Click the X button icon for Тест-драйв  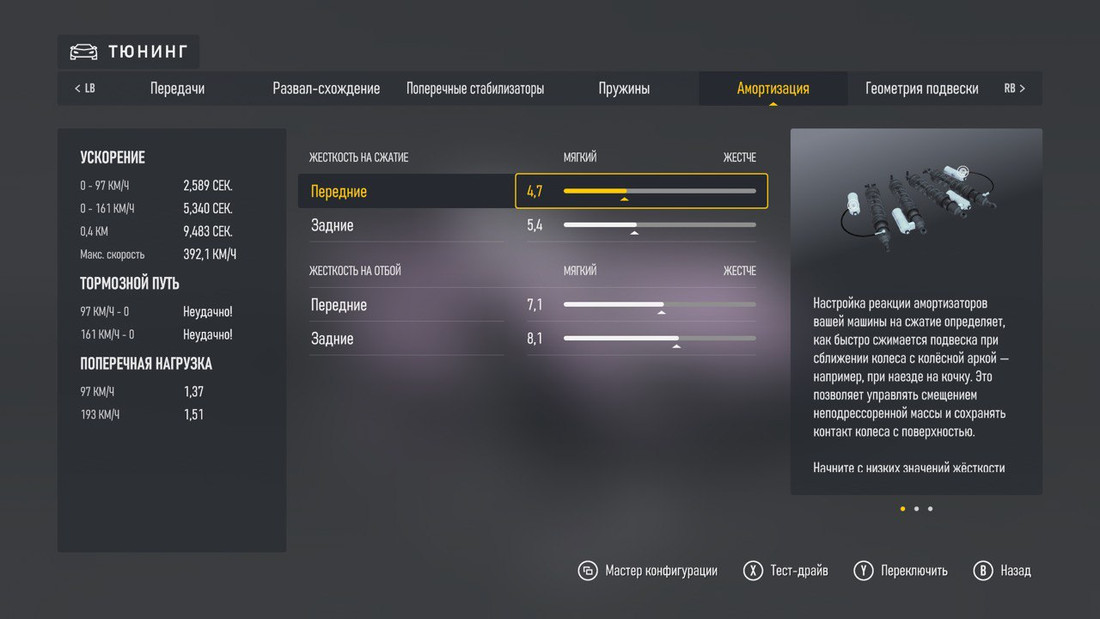click(x=753, y=571)
